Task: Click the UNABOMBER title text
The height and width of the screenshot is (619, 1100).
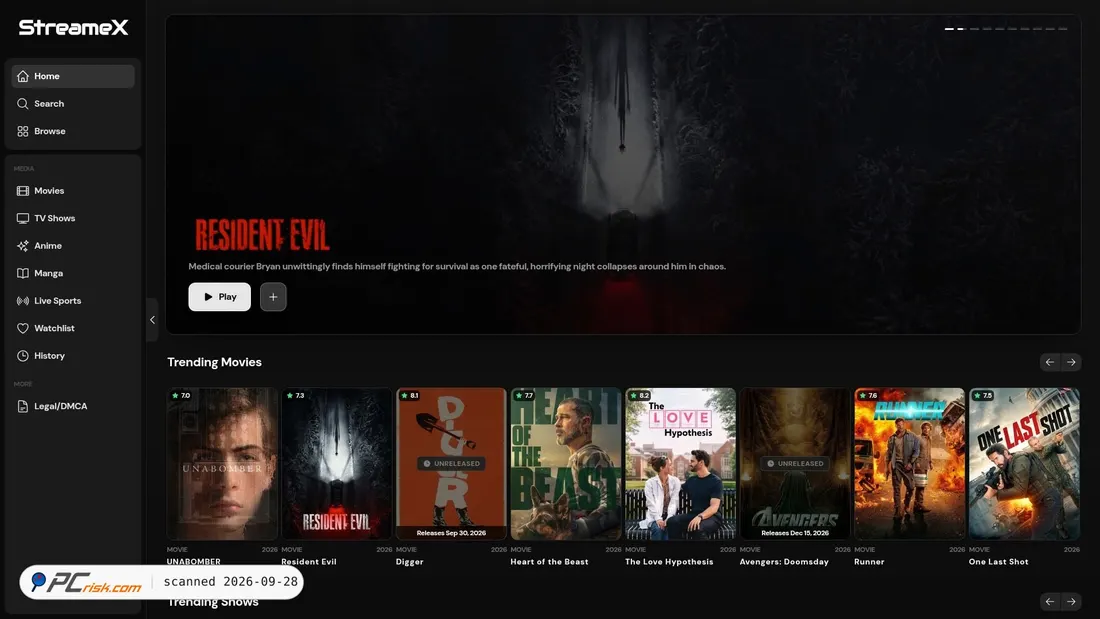Action: (x=194, y=561)
